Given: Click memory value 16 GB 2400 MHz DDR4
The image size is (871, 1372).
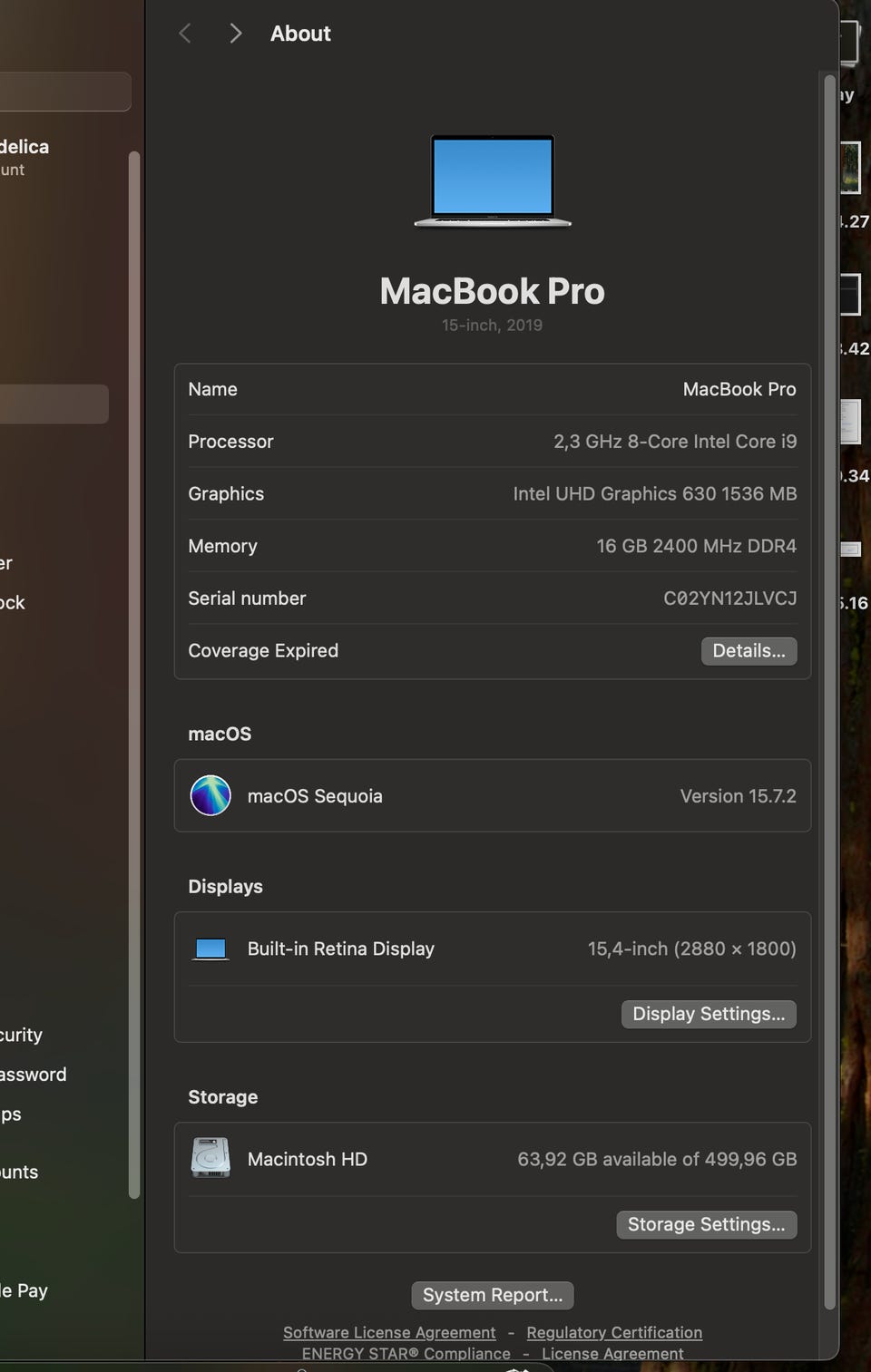Looking at the screenshot, I should pos(697,546).
